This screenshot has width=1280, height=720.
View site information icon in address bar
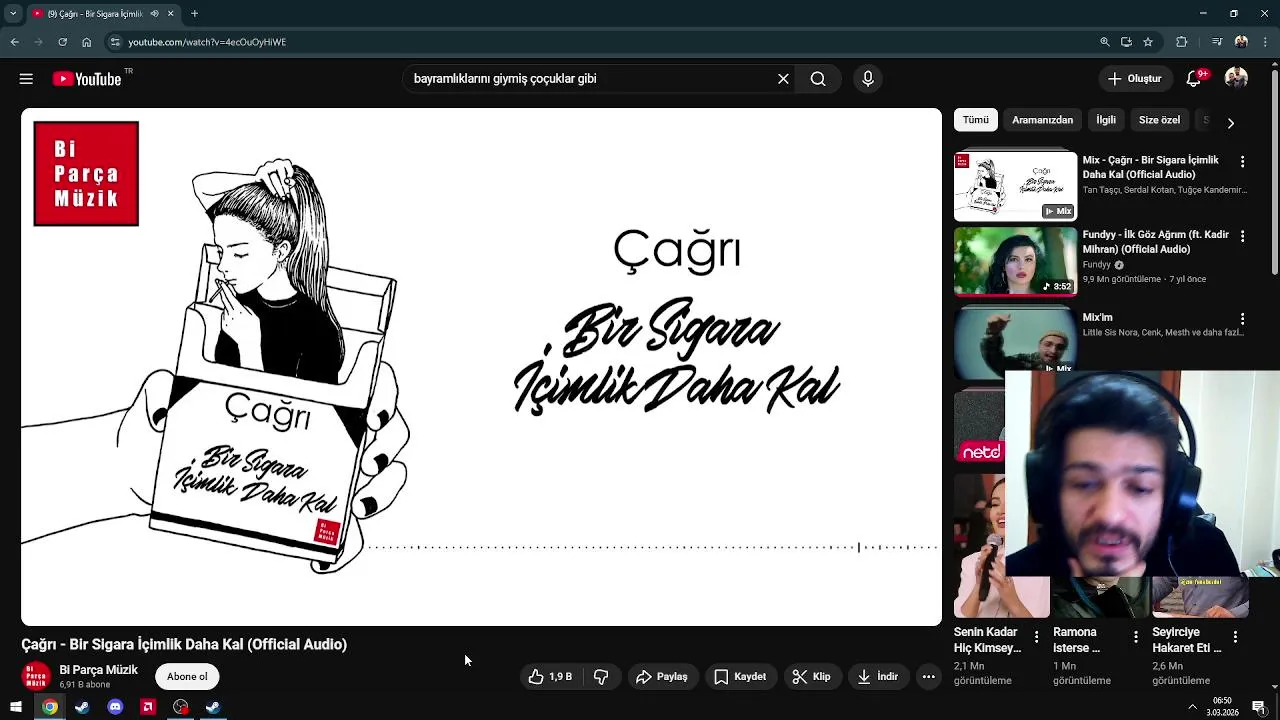[x=115, y=42]
